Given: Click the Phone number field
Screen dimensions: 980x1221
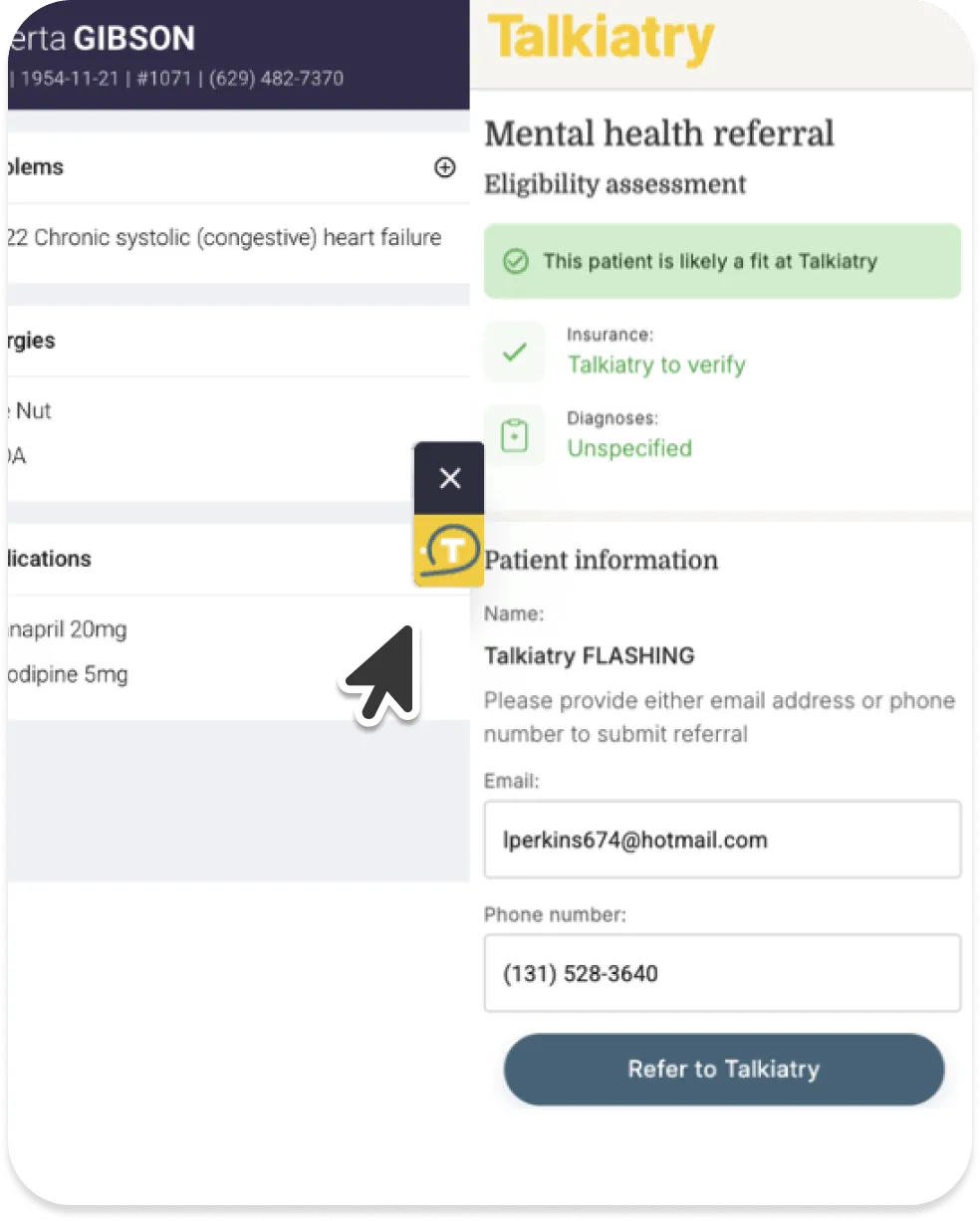Looking at the screenshot, I should pyautogui.click(x=722, y=973).
